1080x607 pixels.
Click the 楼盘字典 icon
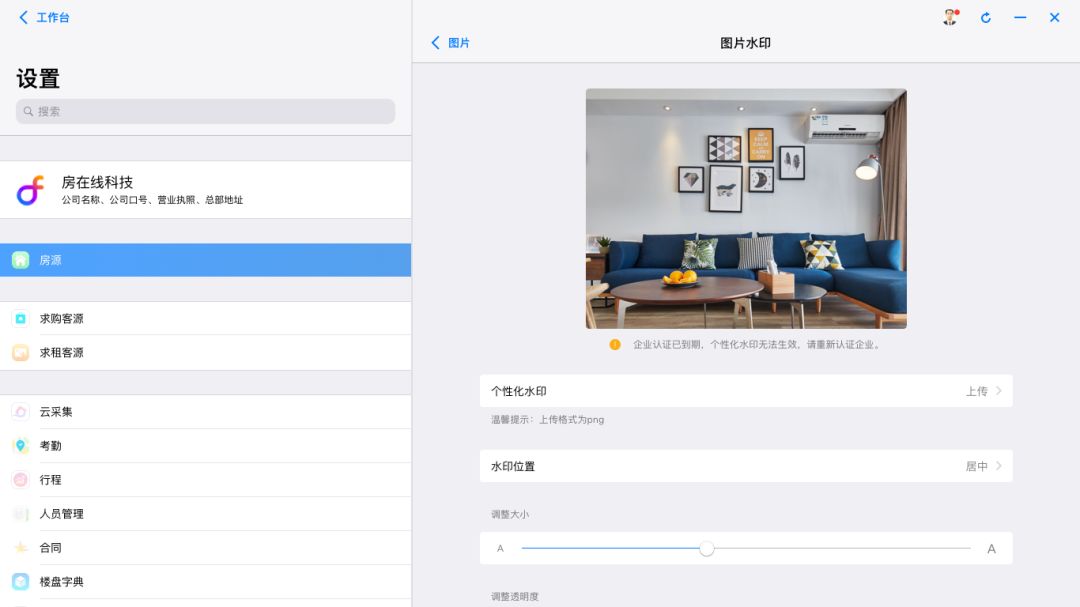coord(21,582)
